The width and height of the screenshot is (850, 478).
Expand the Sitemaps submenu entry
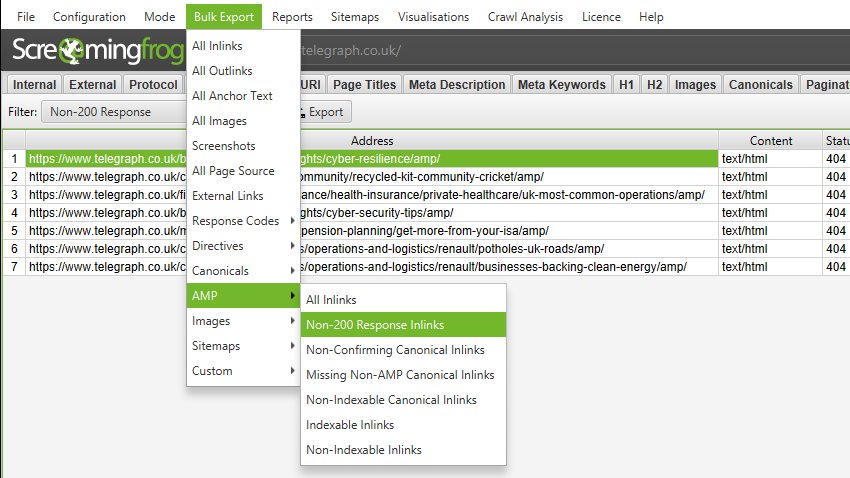(243, 346)
